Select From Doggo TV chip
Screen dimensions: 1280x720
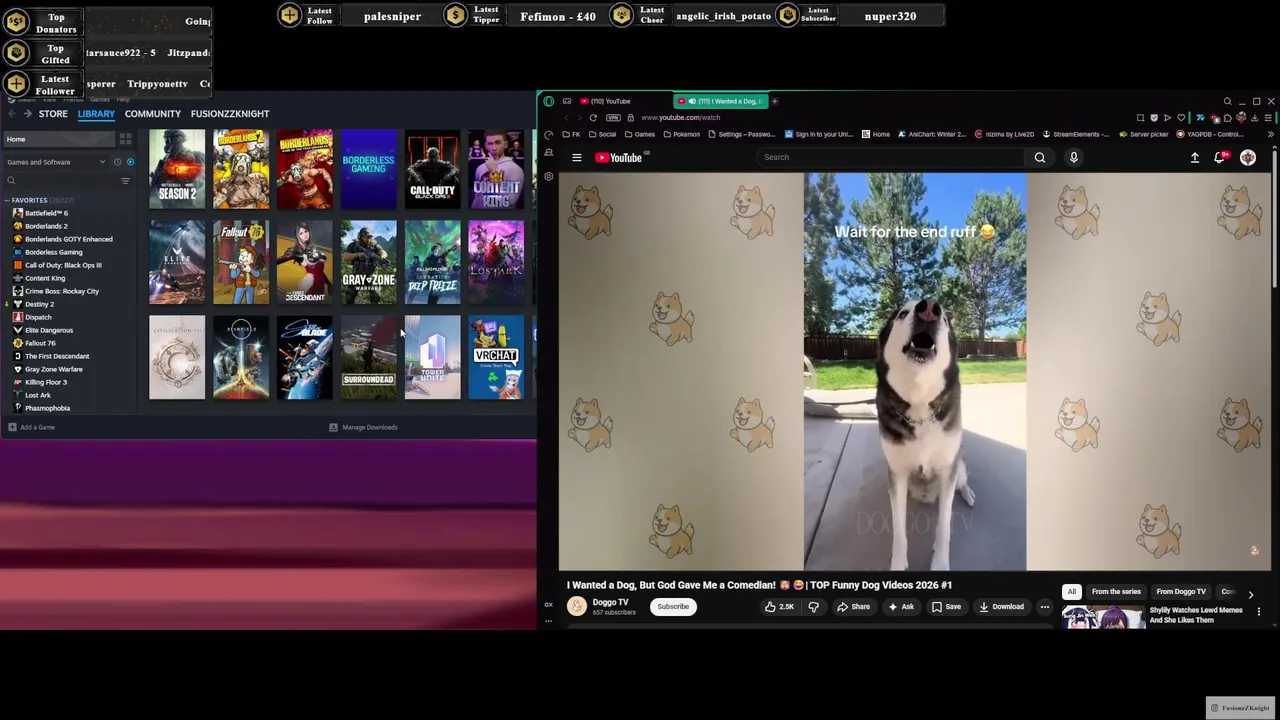[1181, 591]
